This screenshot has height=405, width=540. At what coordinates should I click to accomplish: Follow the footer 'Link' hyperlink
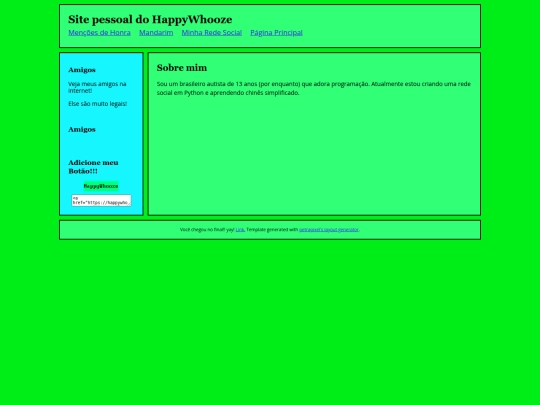(x=240, y=230)
